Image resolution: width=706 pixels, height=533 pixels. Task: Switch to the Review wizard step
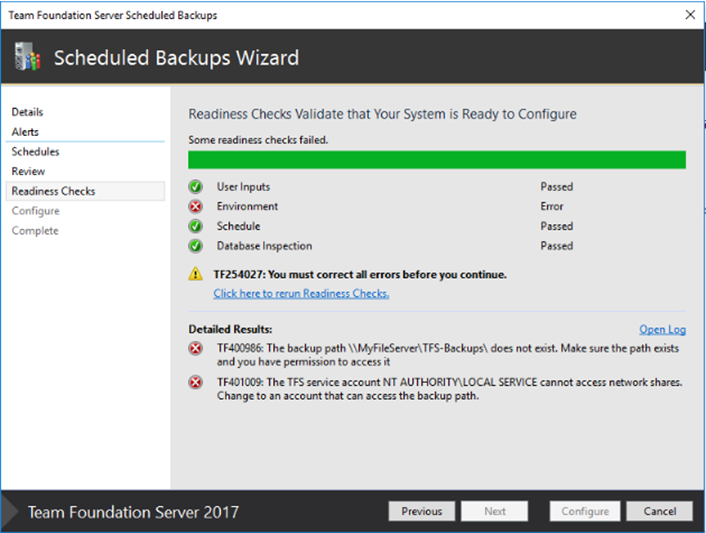click(x=28, y=172)
